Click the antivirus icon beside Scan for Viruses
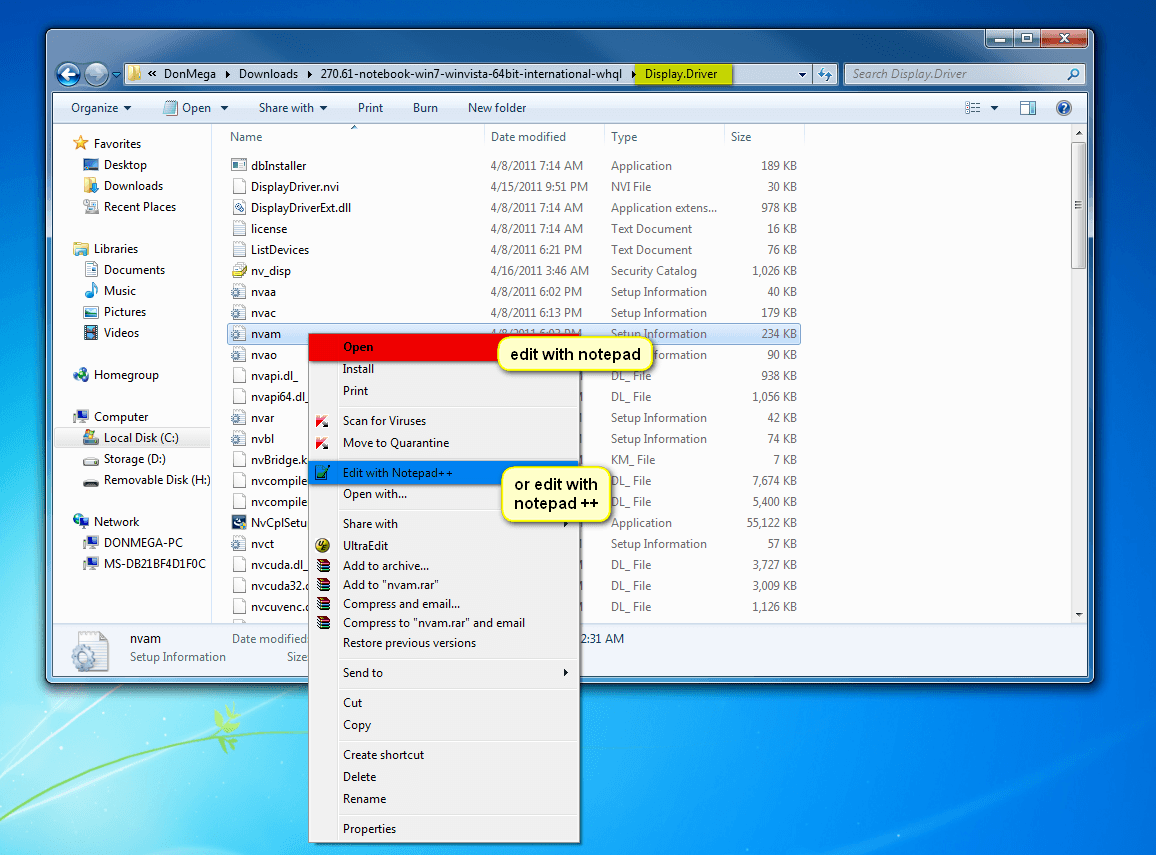The width and height of the screenshot is (1156, 855). pos(322,421)
